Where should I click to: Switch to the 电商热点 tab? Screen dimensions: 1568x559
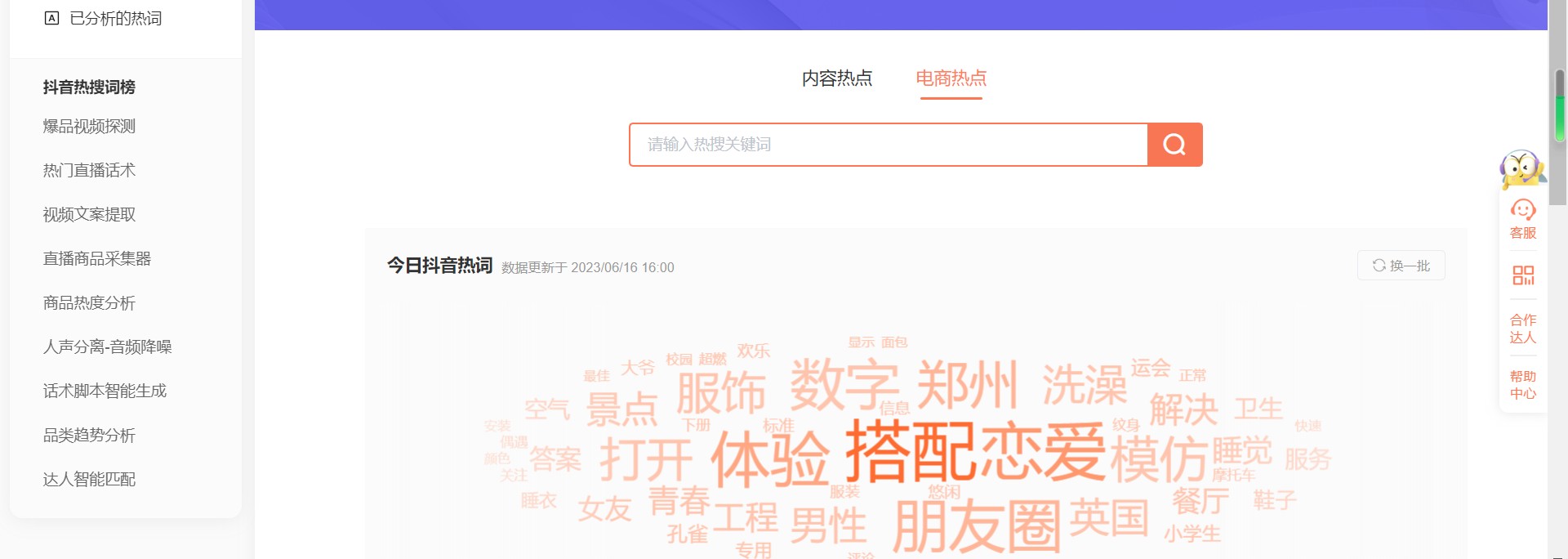click(951, 78)
